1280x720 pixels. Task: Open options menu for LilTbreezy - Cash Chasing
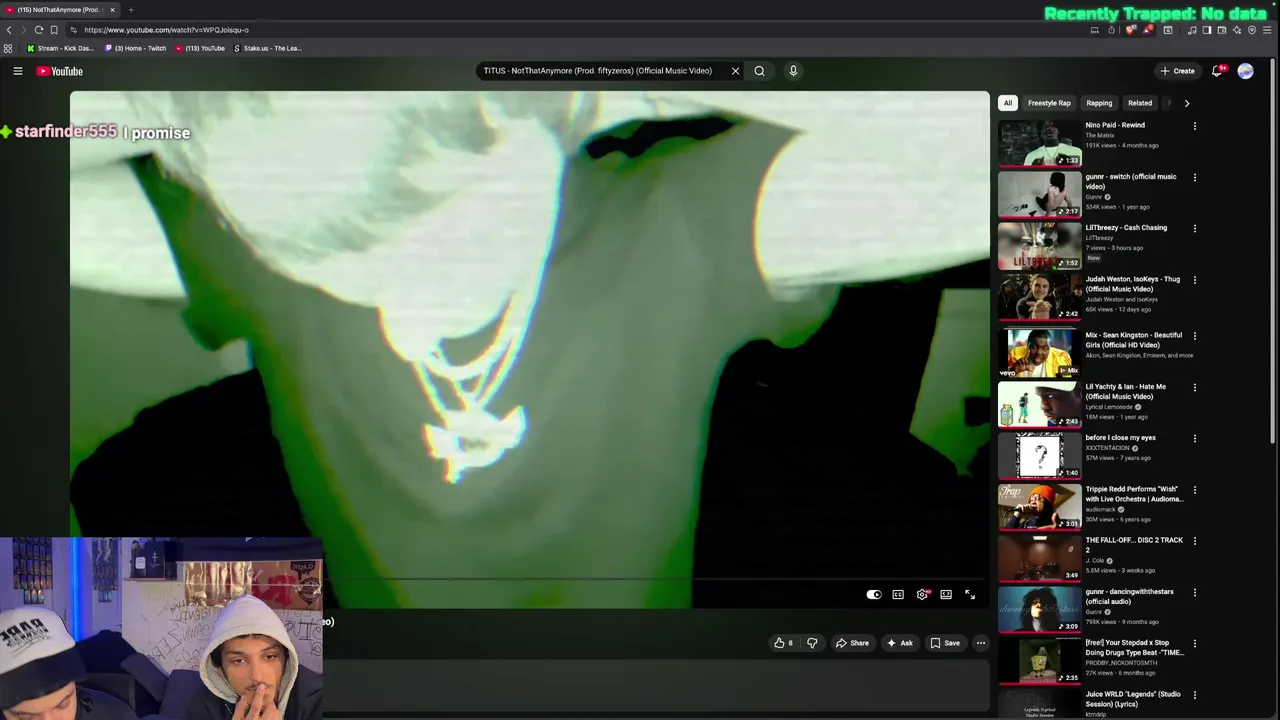pos(1194,228)
